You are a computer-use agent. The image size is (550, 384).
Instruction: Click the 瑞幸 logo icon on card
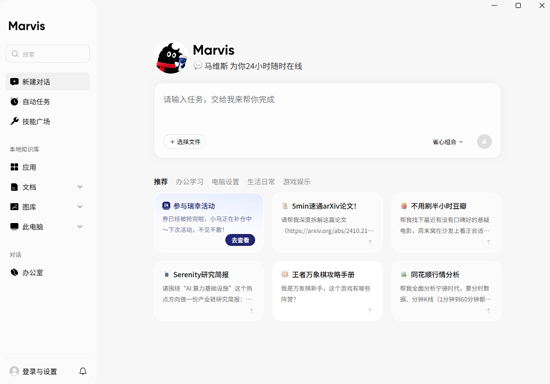[x=166, y=206]
